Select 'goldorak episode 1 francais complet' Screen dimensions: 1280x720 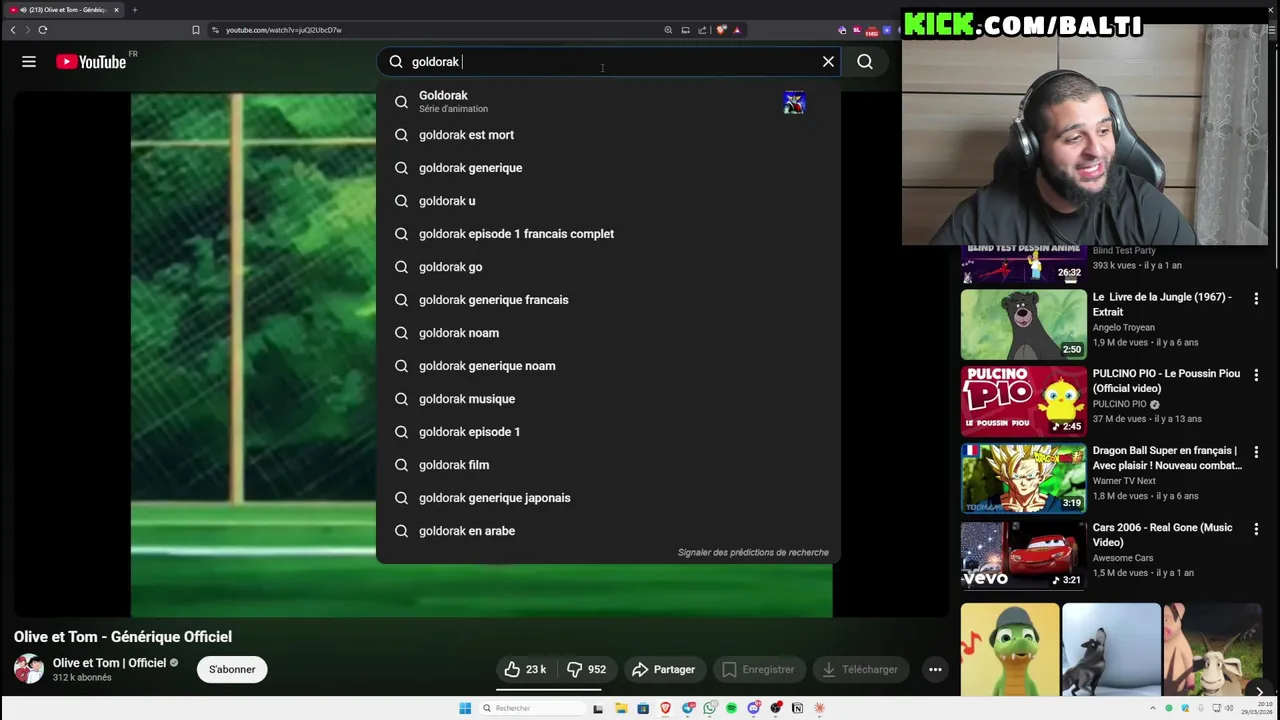click(x=608, y=234)
